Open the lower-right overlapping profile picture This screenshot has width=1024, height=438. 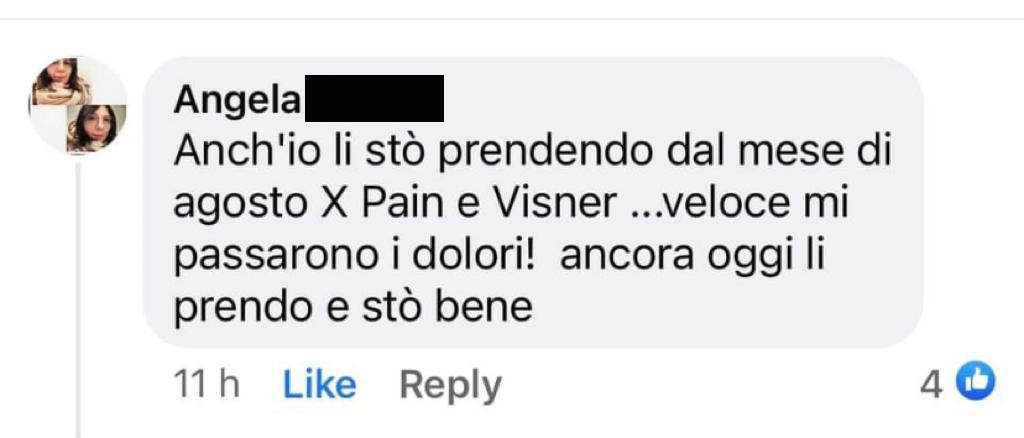(97, 127)
